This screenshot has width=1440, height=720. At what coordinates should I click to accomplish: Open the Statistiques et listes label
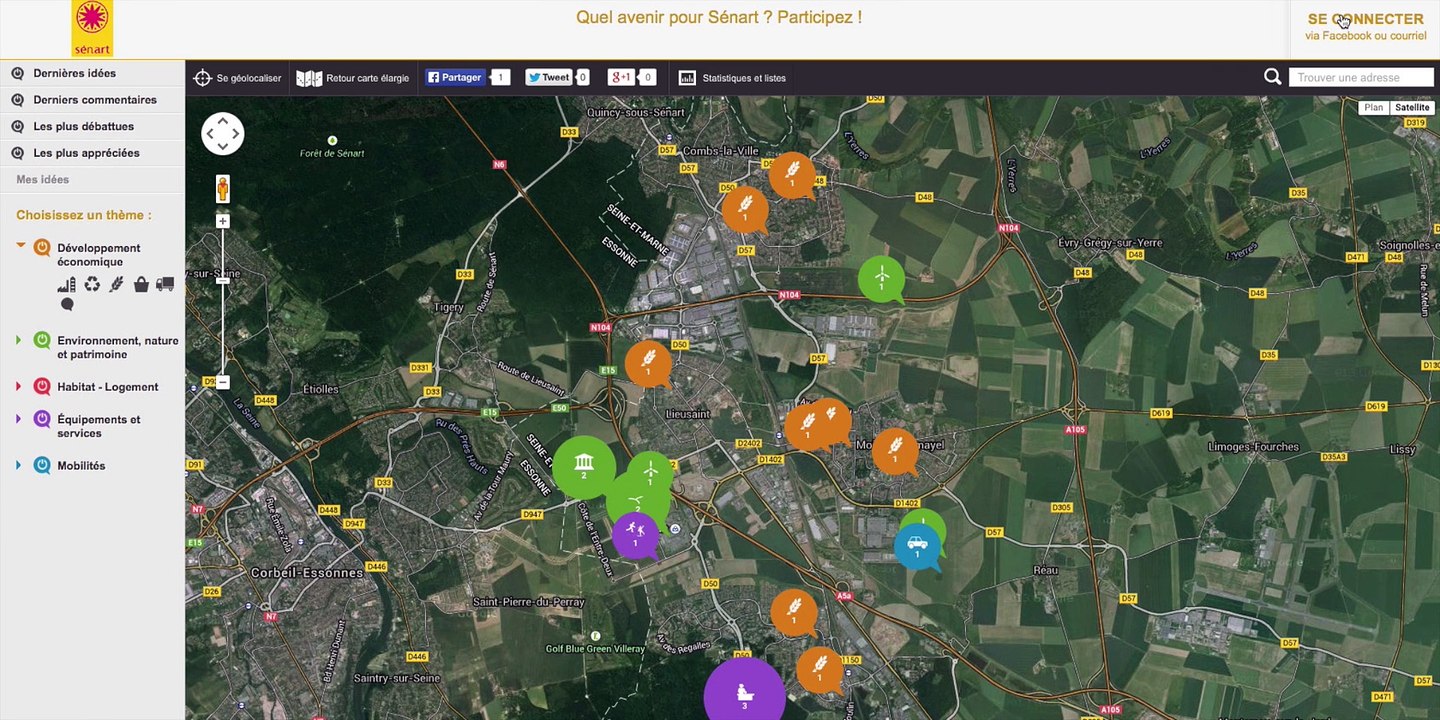744,78
